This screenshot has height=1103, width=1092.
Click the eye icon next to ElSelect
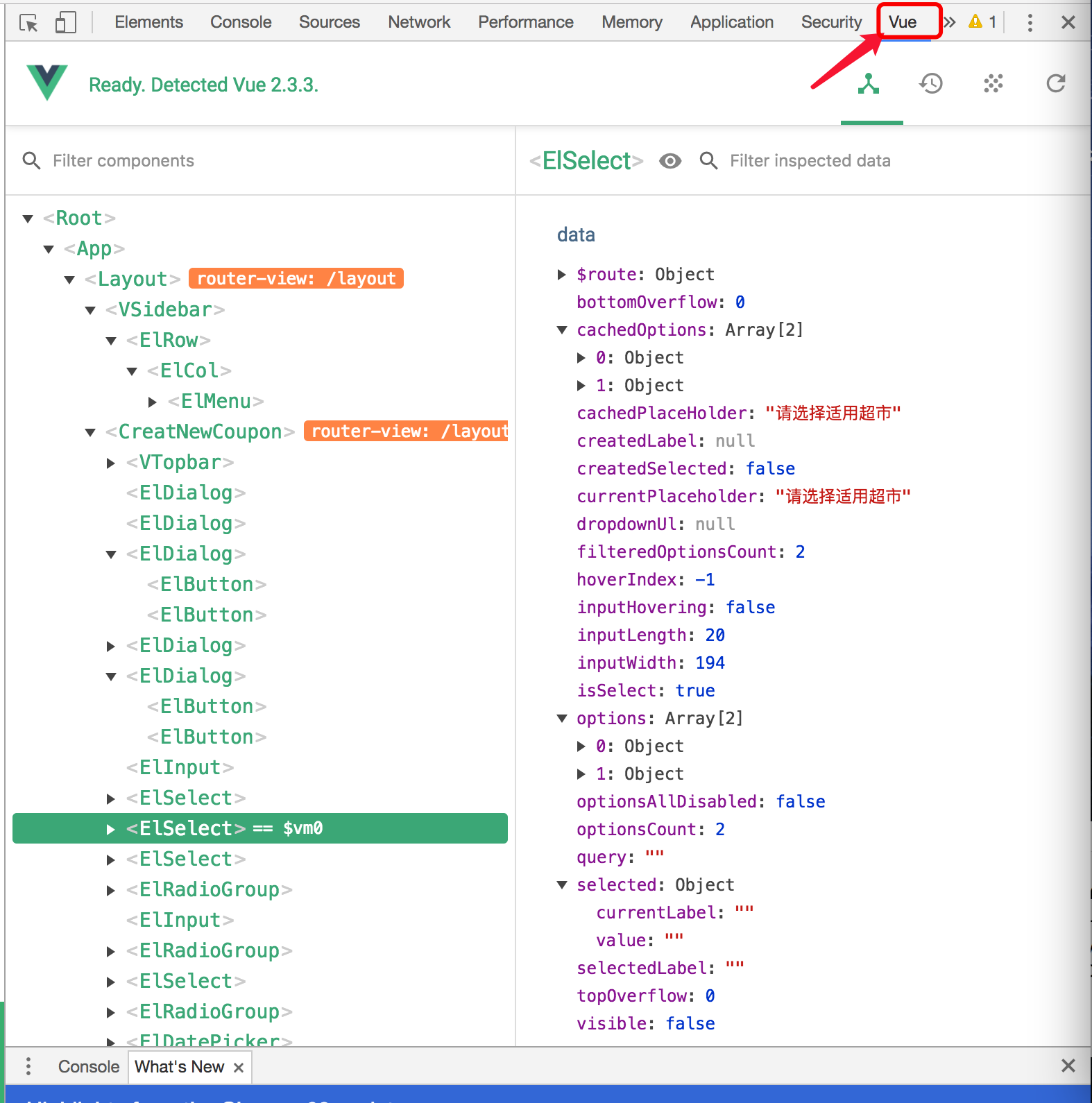[x=670, y=161]
